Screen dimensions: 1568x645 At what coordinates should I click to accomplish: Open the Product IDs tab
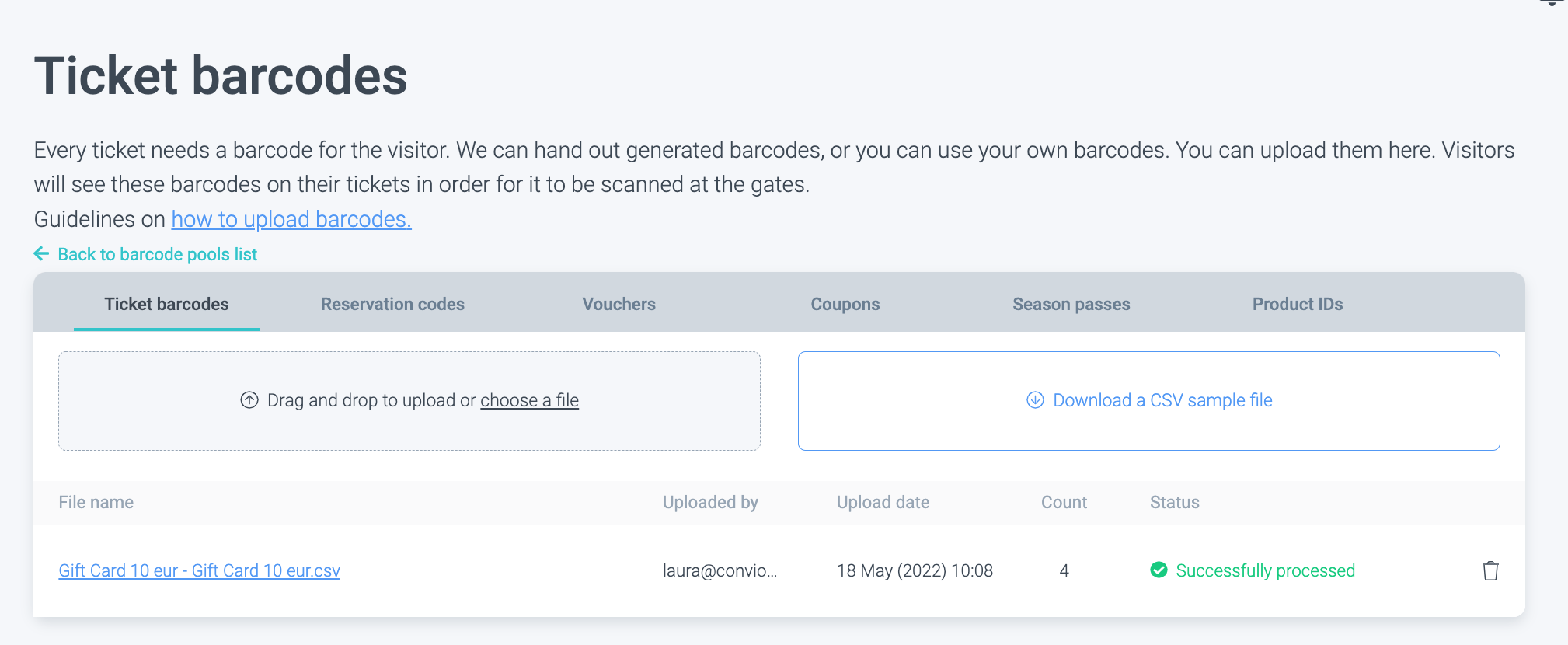[x=1297, y=304]
